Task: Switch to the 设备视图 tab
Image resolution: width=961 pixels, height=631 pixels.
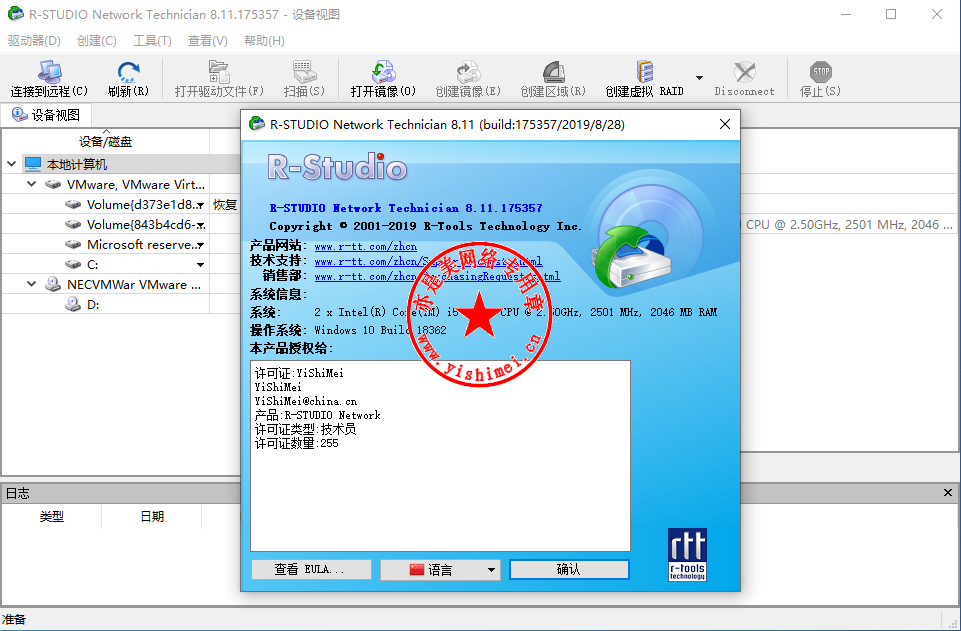Action: point(47,115)
